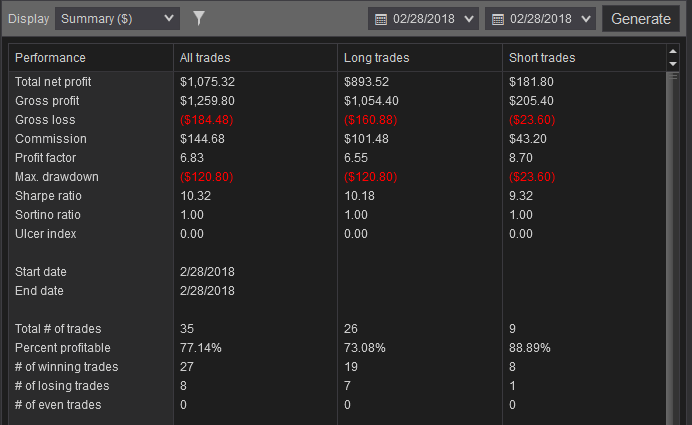This screenshot has height=425, width=692.
Task: Select the 26 long trades count
Action: point(351,328)
